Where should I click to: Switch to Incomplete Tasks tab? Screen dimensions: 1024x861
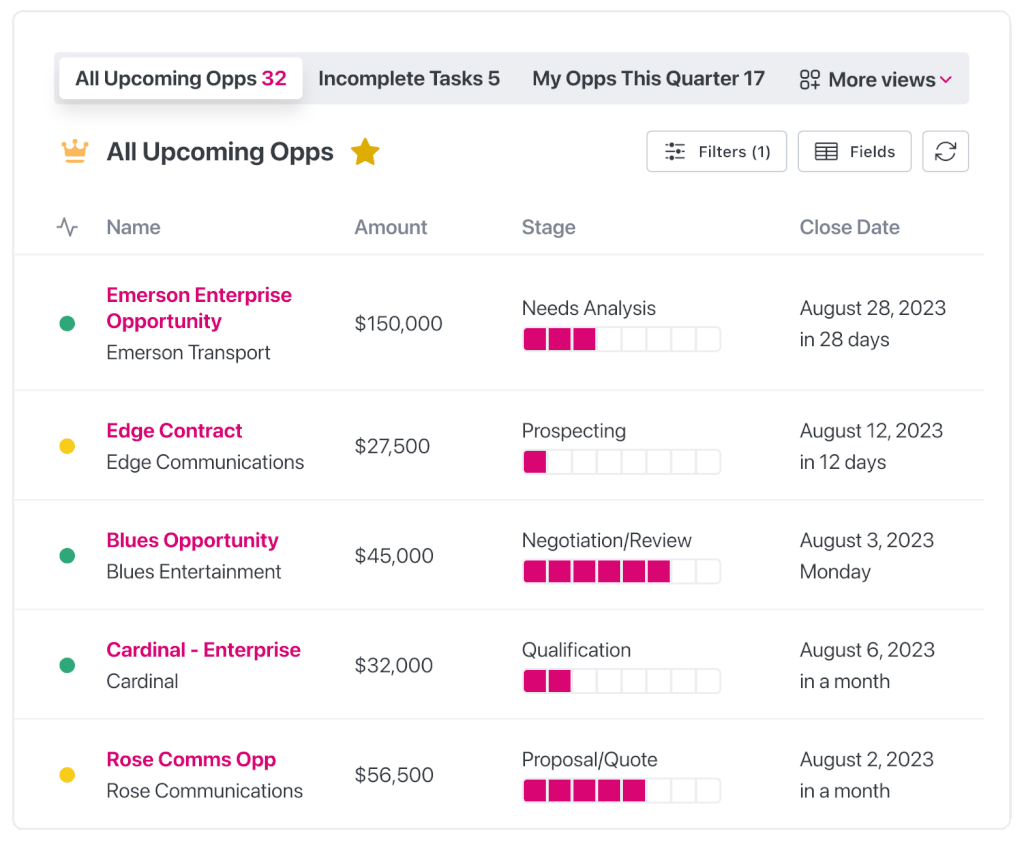(x=409, y=78)
